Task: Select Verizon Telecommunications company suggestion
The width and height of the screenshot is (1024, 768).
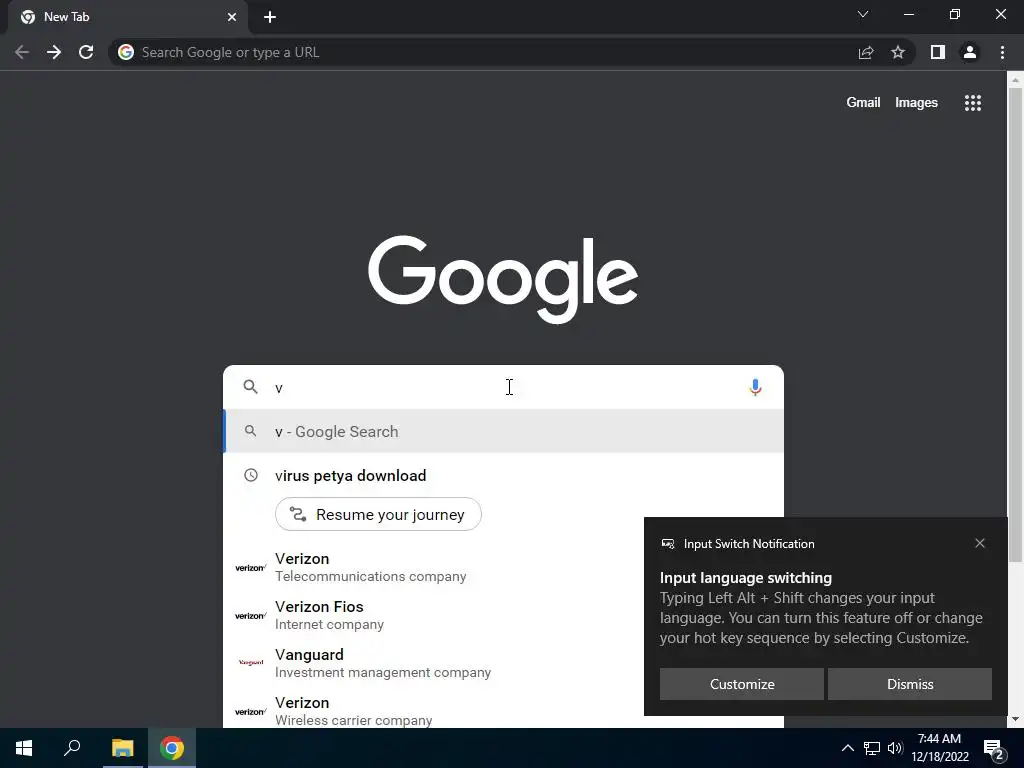Action: [x=434, y=567]
